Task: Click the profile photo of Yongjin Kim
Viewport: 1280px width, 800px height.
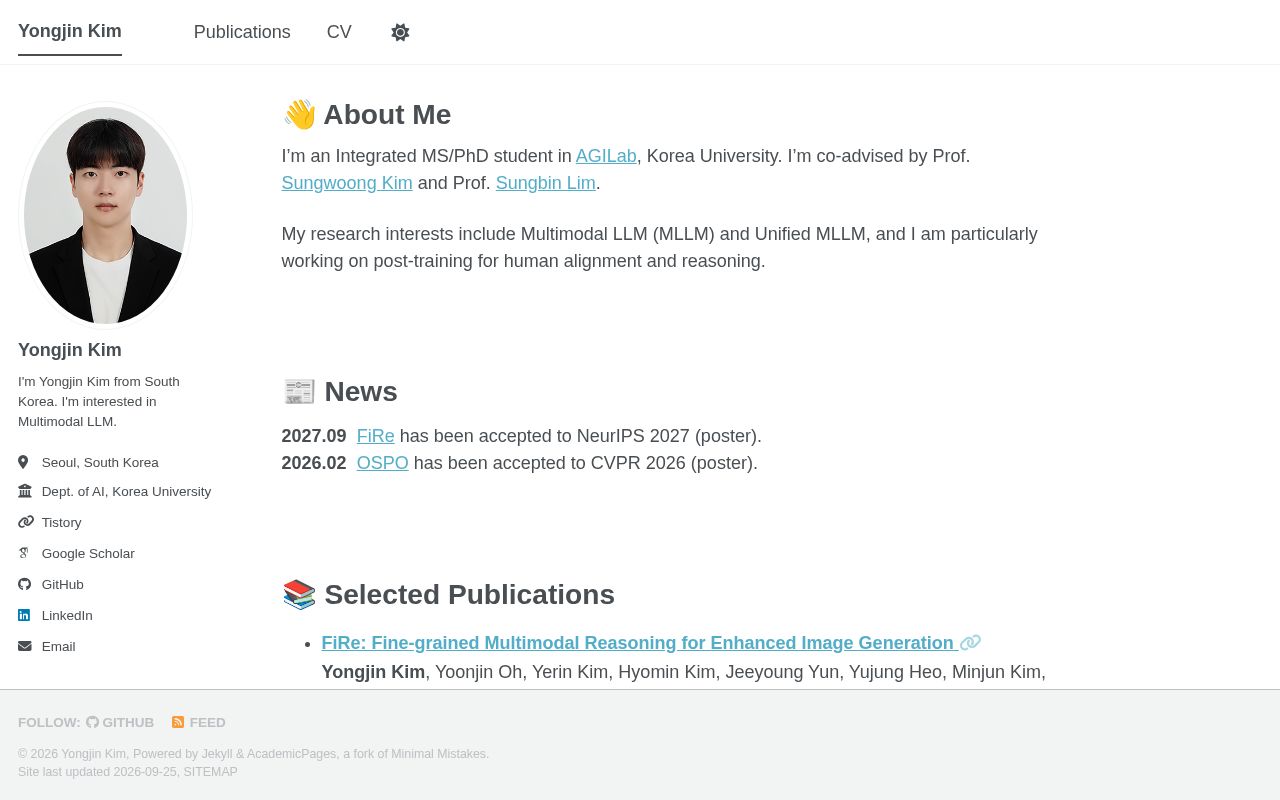Action: 105,215
